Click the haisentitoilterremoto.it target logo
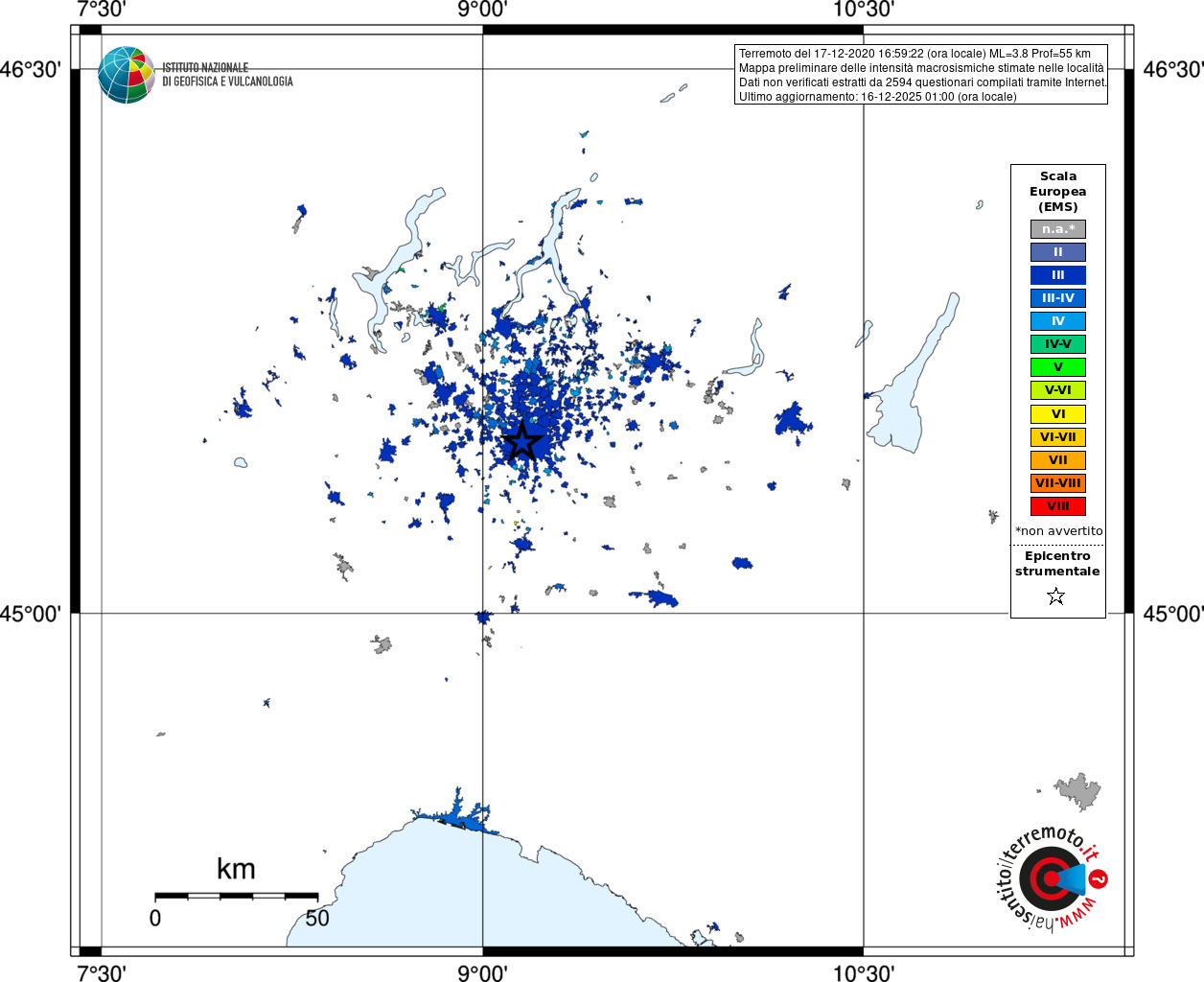 (1053, 877)
